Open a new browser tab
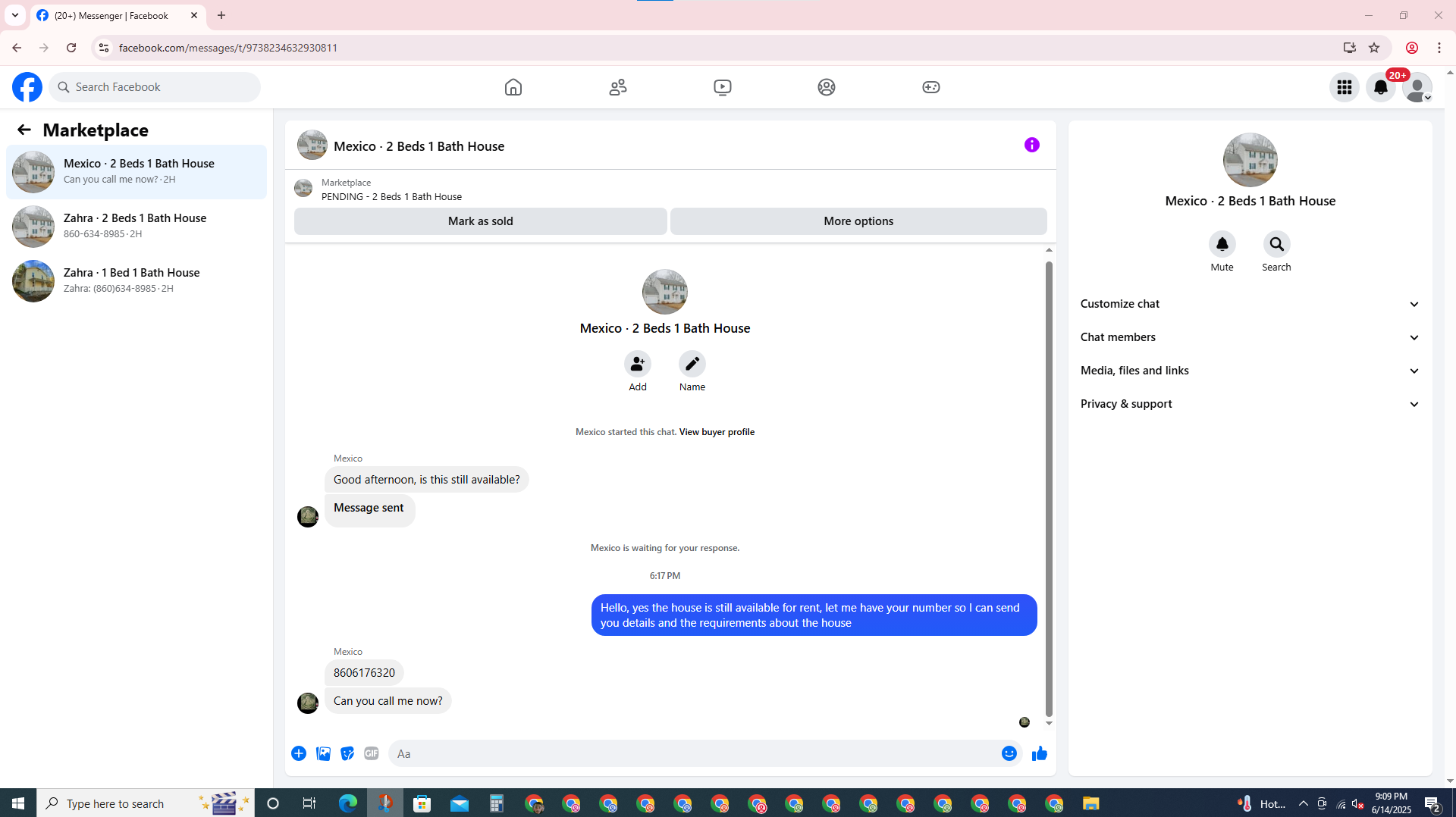Screen dimensions: 1456x817 (221, 15)
